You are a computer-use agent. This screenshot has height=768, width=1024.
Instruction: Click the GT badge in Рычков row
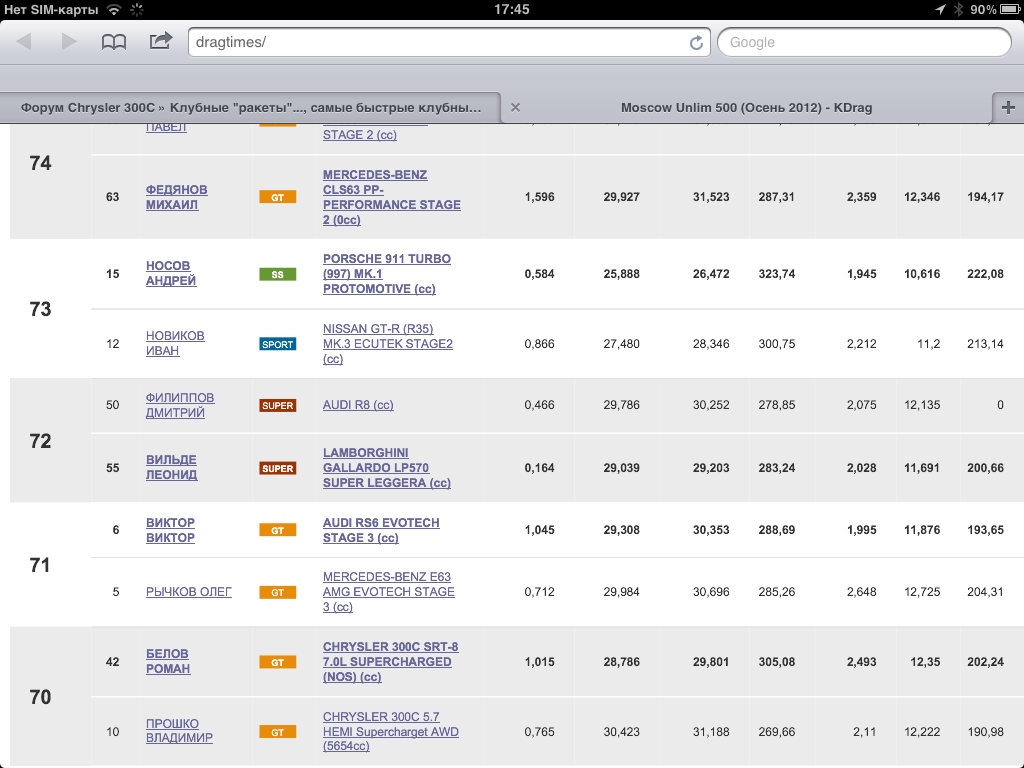click(x=278, y=592)
